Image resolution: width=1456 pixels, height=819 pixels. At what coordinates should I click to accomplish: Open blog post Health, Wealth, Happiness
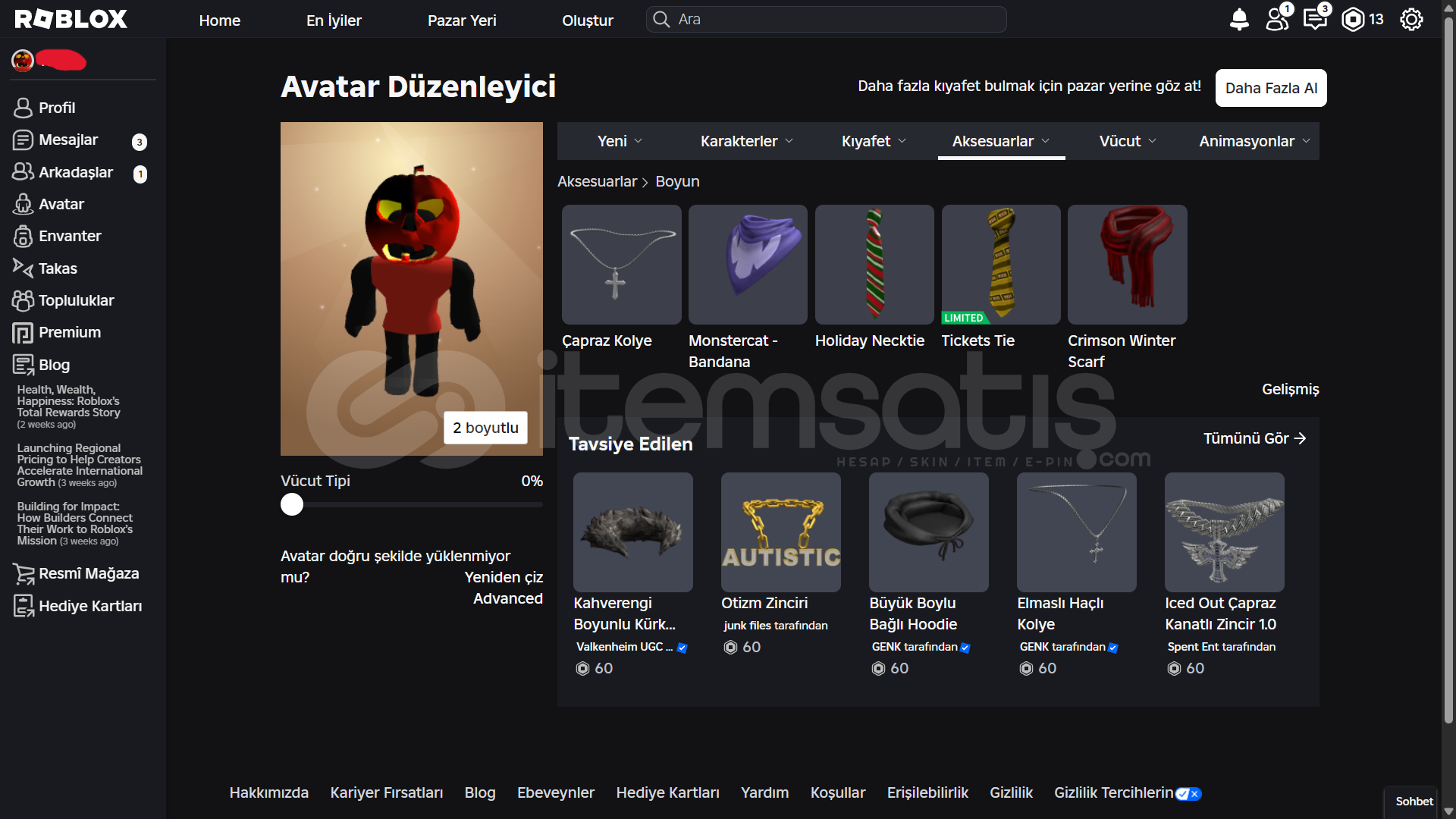(x=68, y=406)
